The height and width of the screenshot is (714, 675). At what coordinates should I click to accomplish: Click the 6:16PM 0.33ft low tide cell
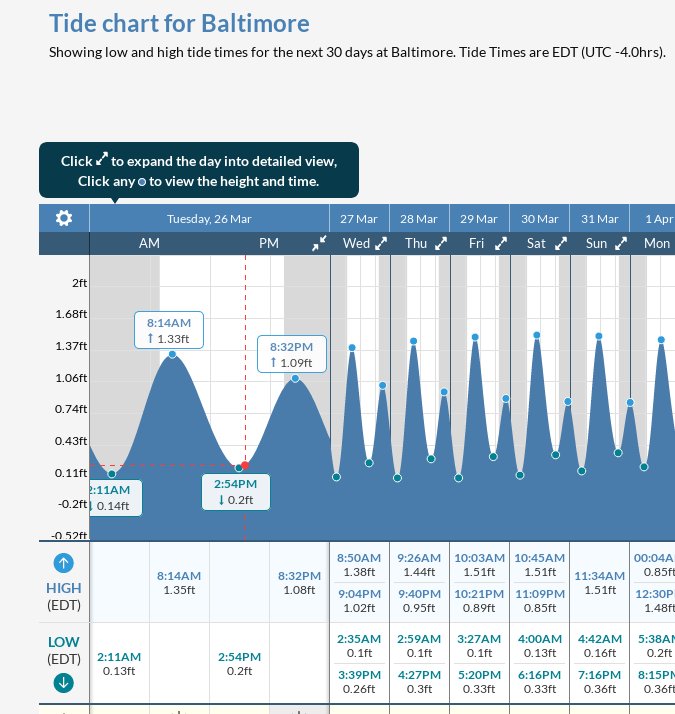point(539,682)
